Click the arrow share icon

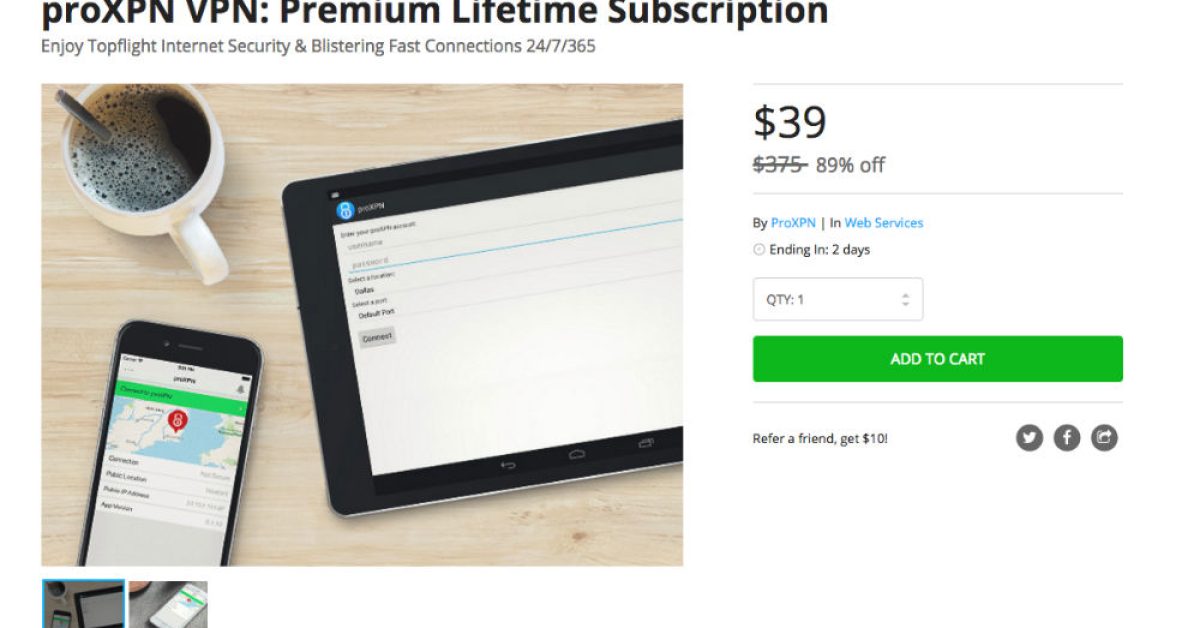point(1104,437)
